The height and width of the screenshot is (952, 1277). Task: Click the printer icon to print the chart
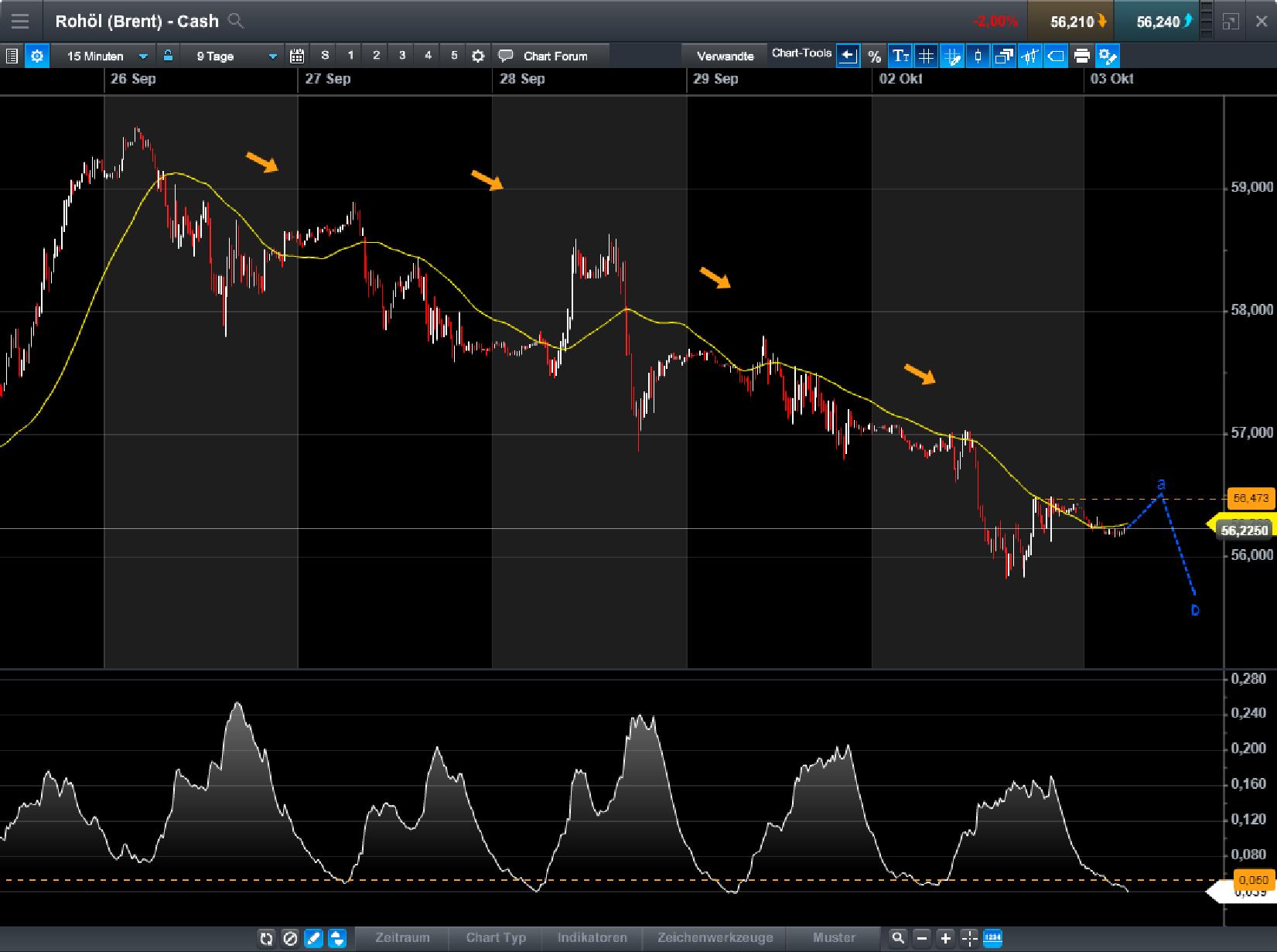(1081, 56)
